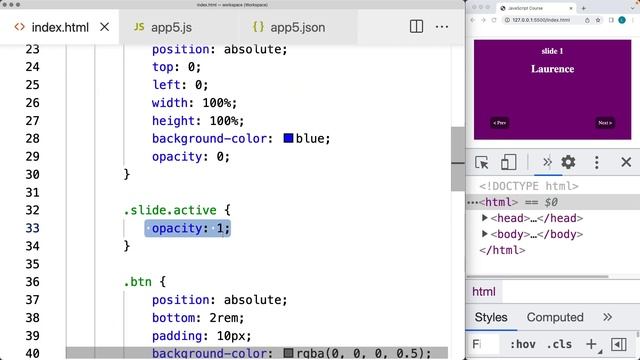Click the browser address bar URL
This screenshot has width=640, height=360.
point(541,20)
